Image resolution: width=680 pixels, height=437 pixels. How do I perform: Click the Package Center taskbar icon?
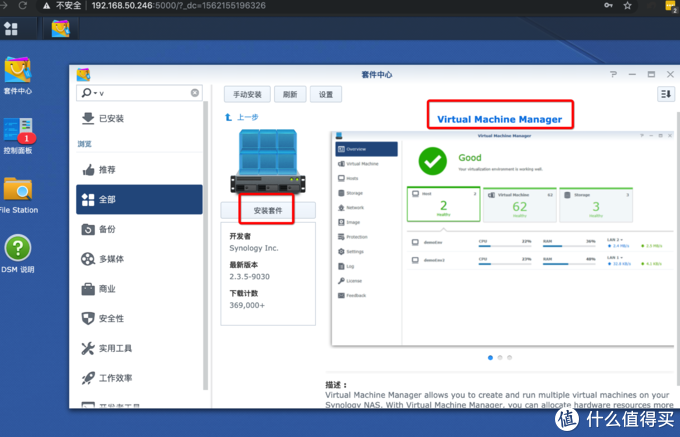[60, 29]
